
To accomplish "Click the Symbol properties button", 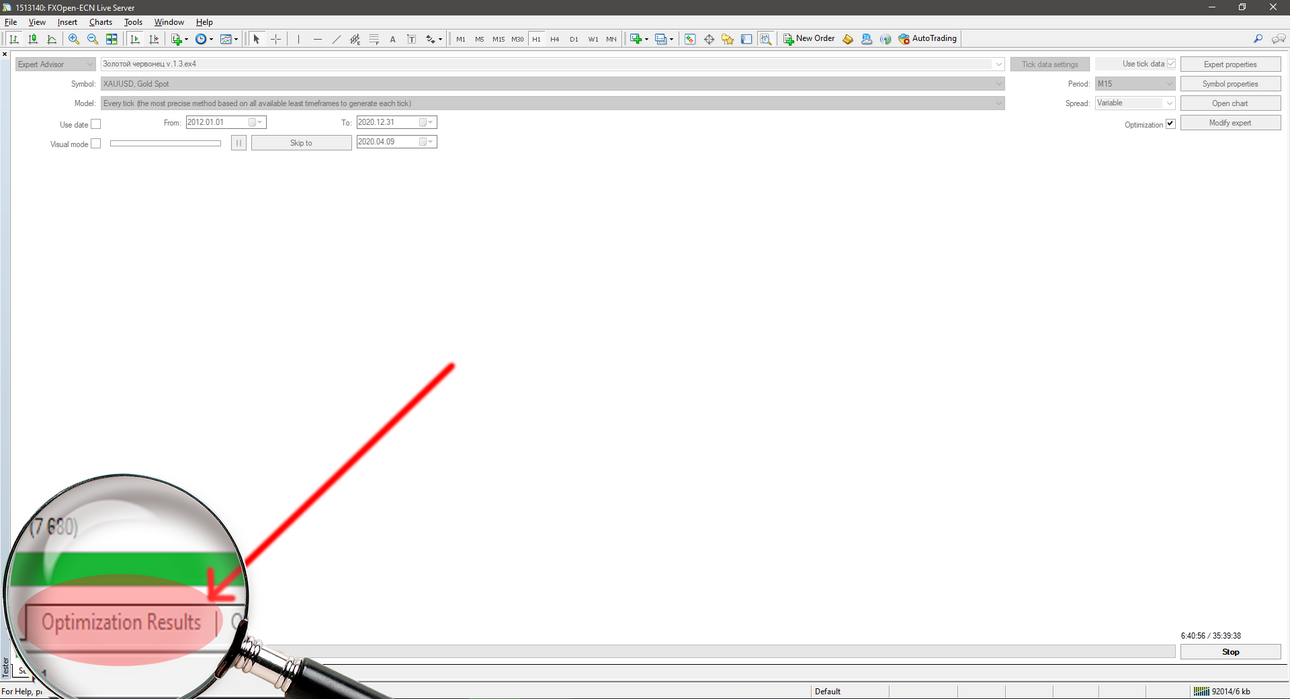I will [x=1230, y=84].
